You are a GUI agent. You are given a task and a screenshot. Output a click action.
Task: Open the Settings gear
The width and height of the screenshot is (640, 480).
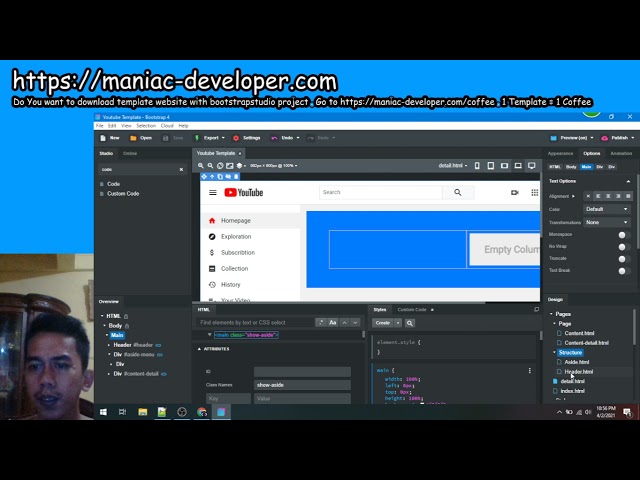pyautogui.click(x=236, y=138)
